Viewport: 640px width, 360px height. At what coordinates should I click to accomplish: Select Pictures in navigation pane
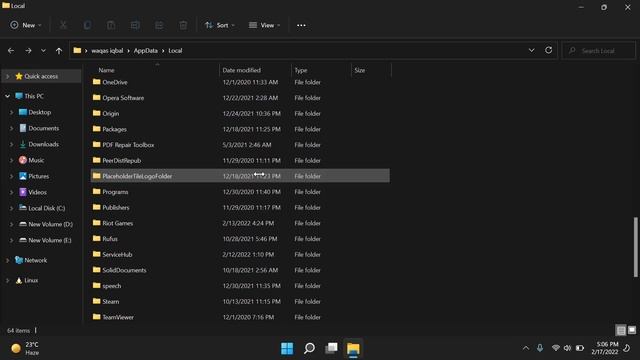click(x=39, y=176)
